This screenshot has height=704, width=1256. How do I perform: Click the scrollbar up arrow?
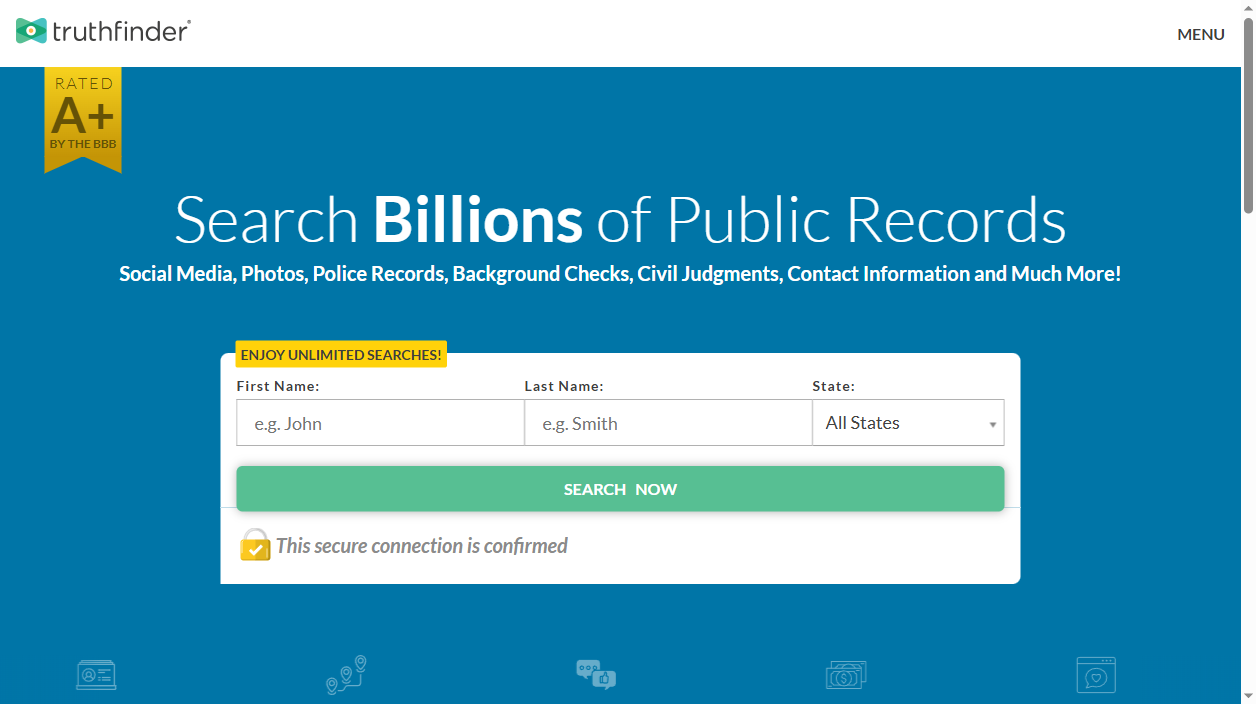click(1248, 8)
